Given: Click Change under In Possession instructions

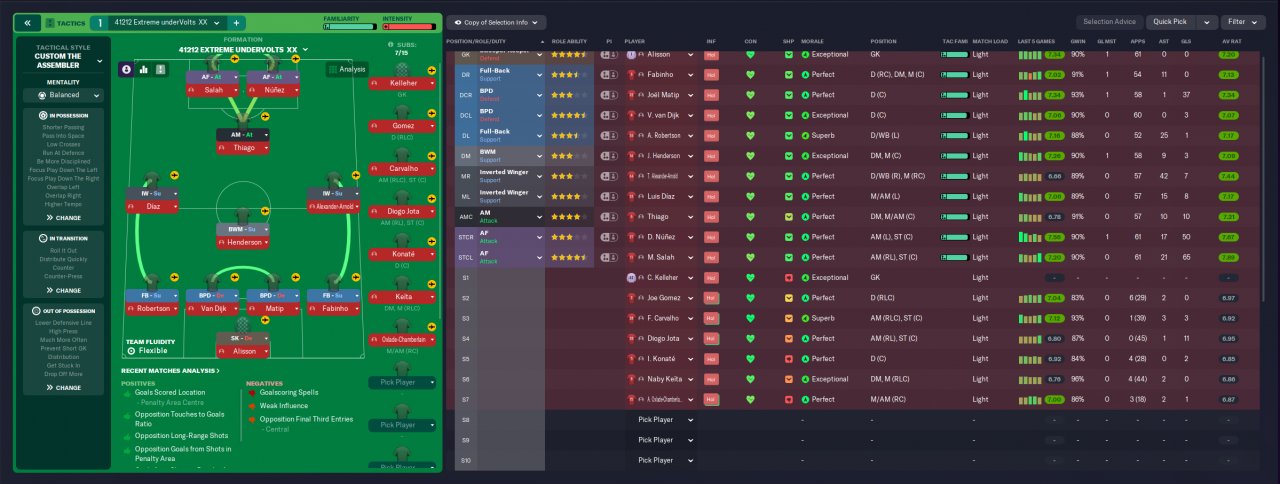Looking at the screenshot, I should [x=64, y=217].
